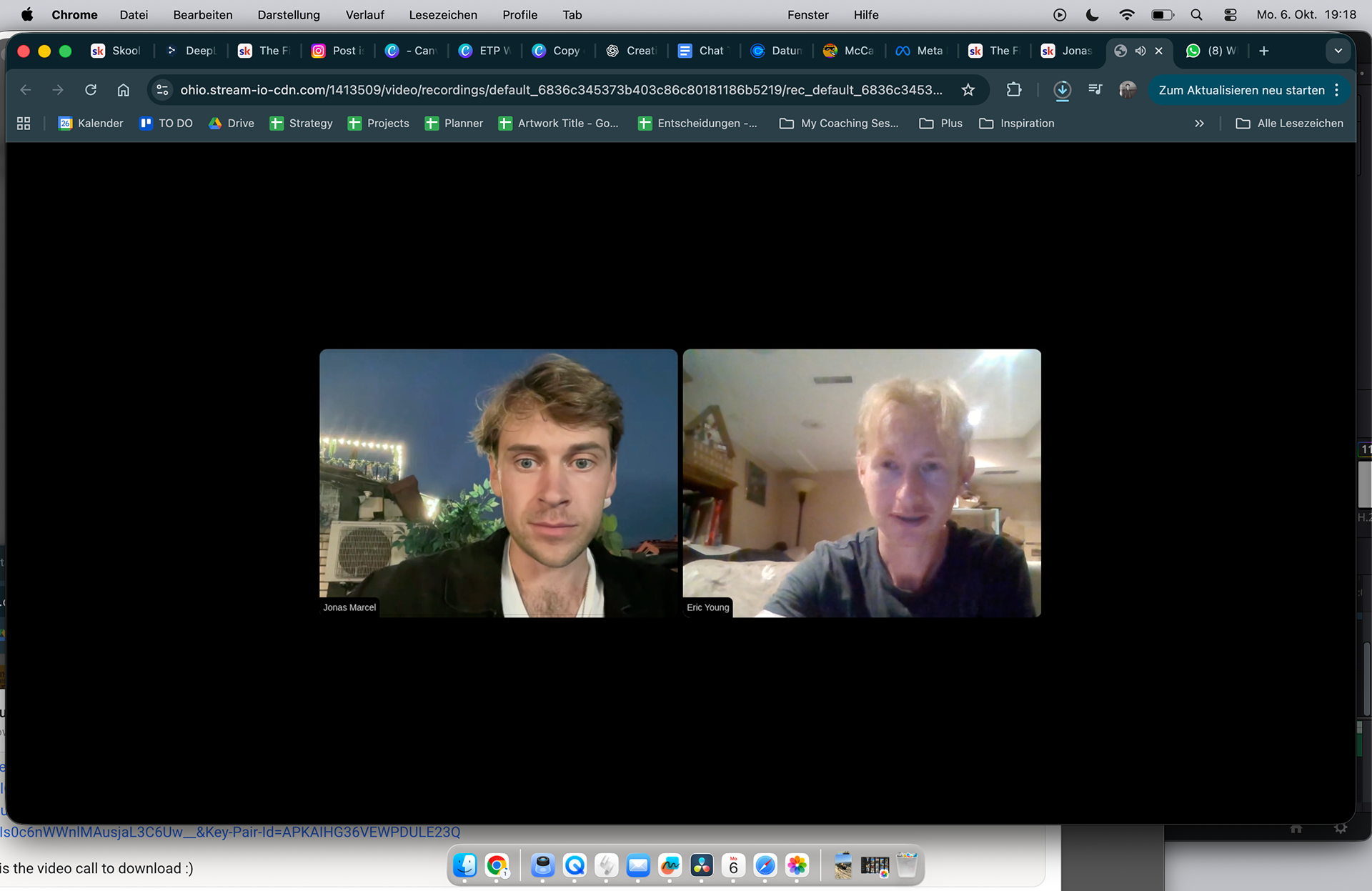
Task: Open the Fenster menu
Action: 808,14
